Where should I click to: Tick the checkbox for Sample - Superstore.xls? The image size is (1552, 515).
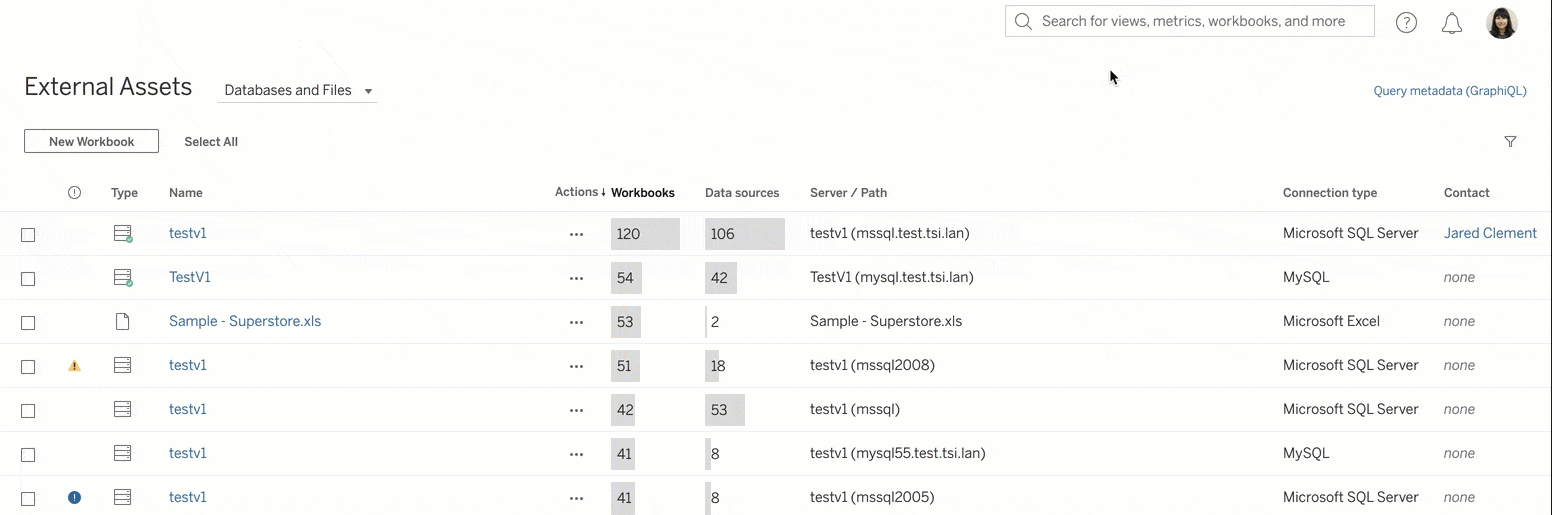point(28,322)
